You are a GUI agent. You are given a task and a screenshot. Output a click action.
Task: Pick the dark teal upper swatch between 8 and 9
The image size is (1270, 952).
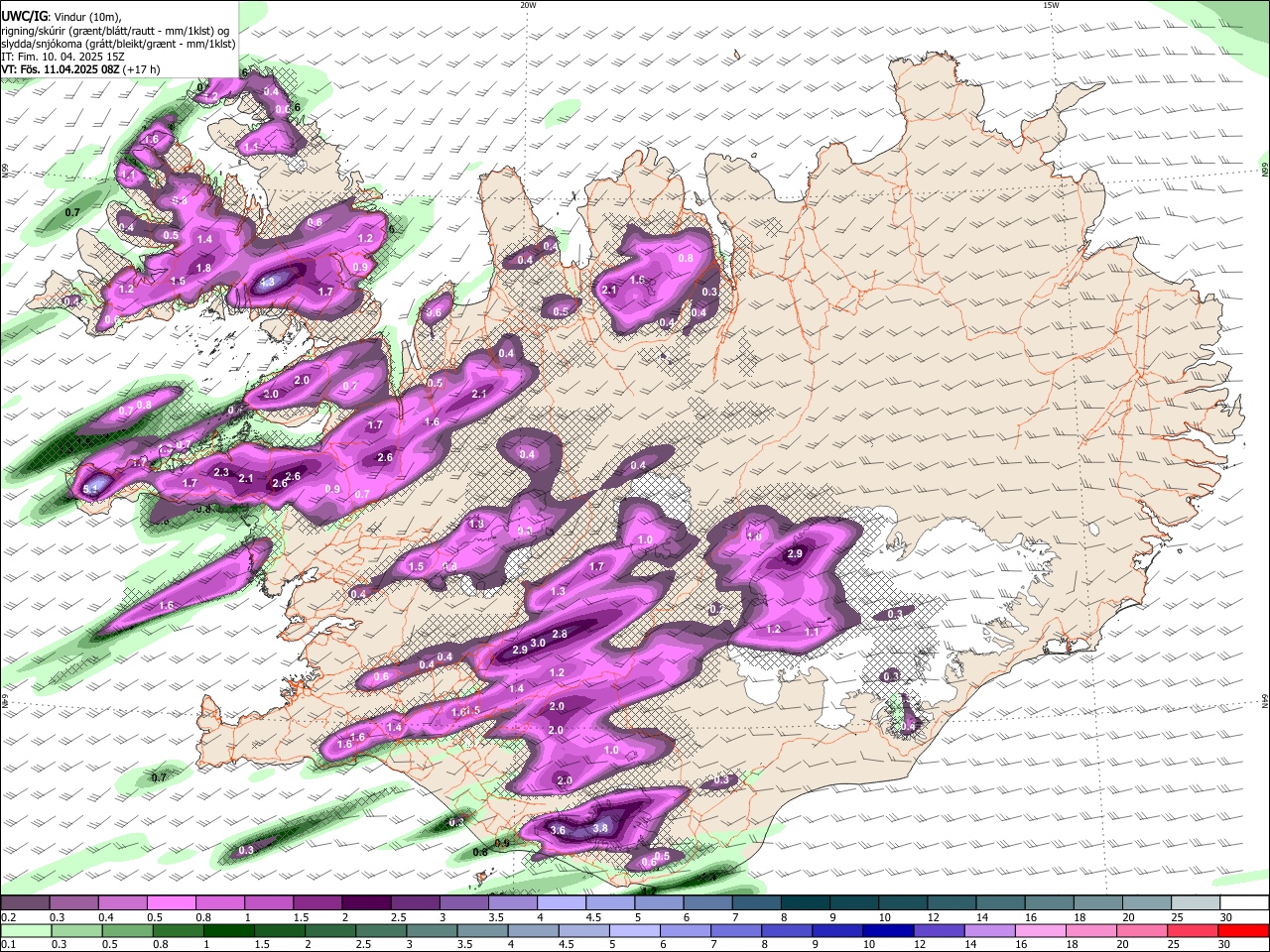(804, 903)
